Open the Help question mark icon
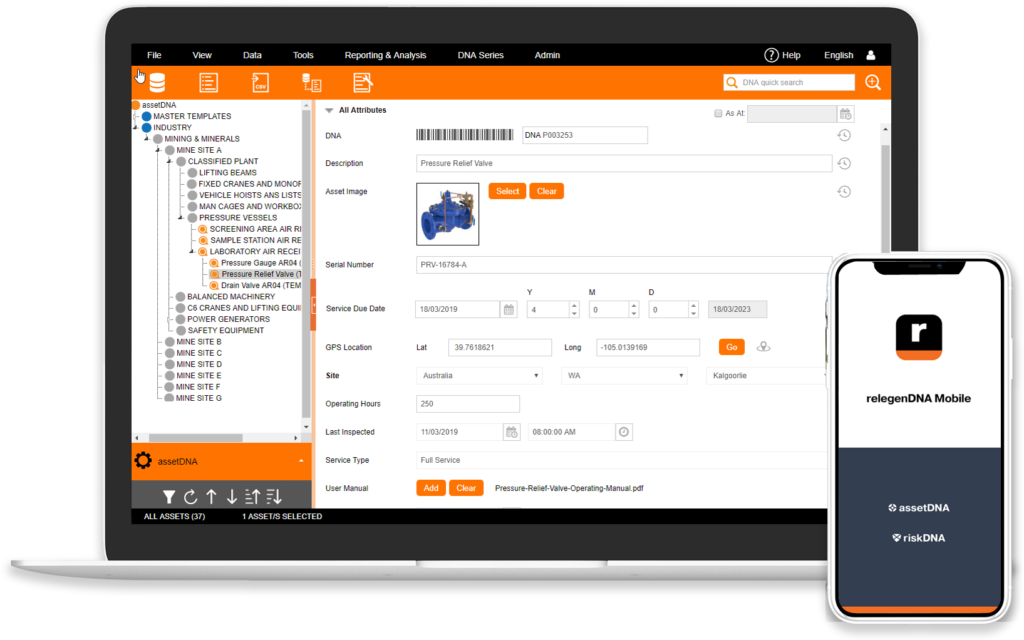 point(771,55)
